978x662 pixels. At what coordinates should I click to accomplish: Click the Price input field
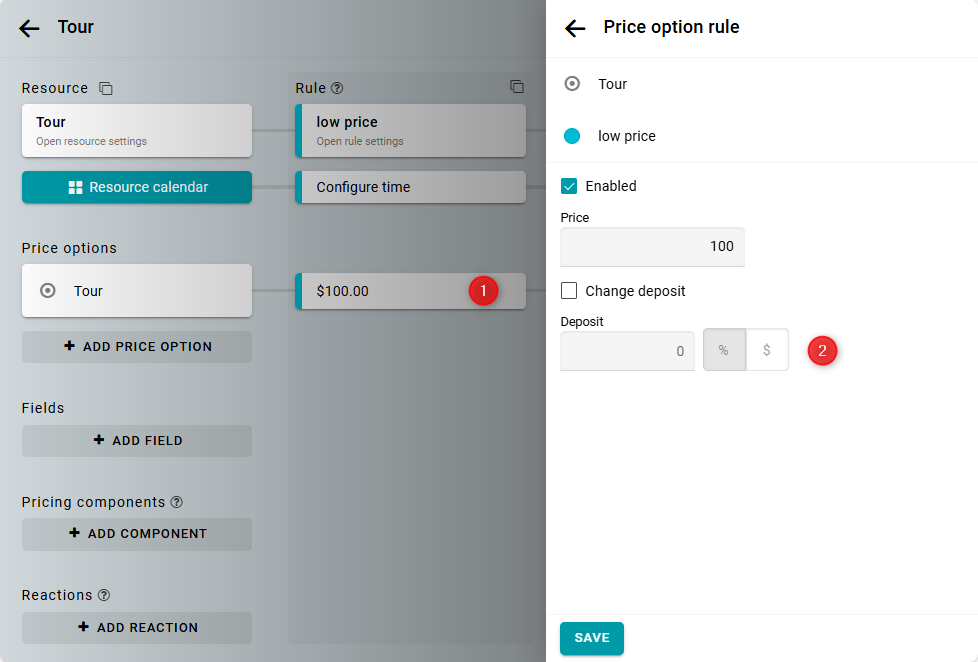652,247
